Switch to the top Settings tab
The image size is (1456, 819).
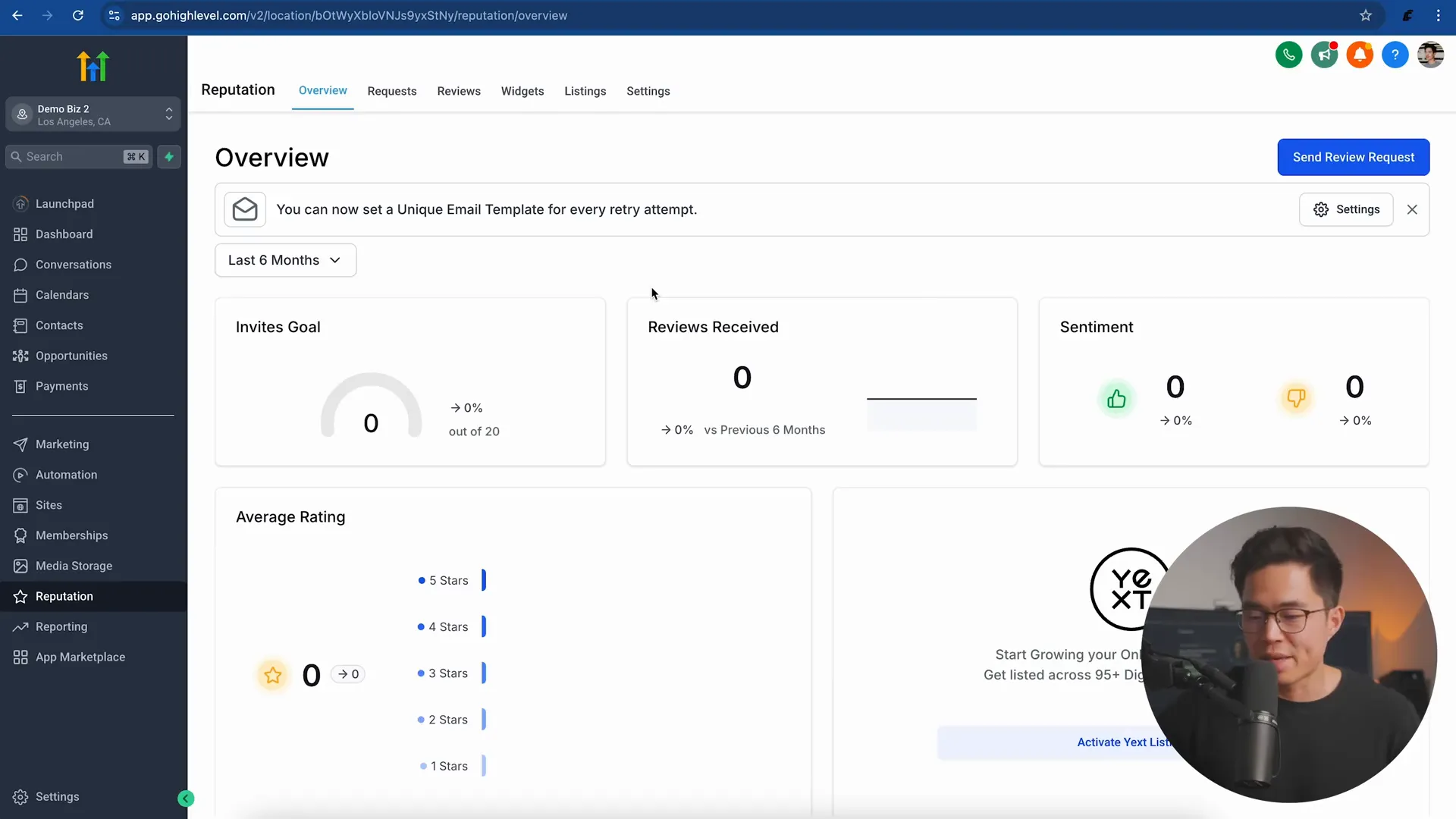tap(648, 91)
